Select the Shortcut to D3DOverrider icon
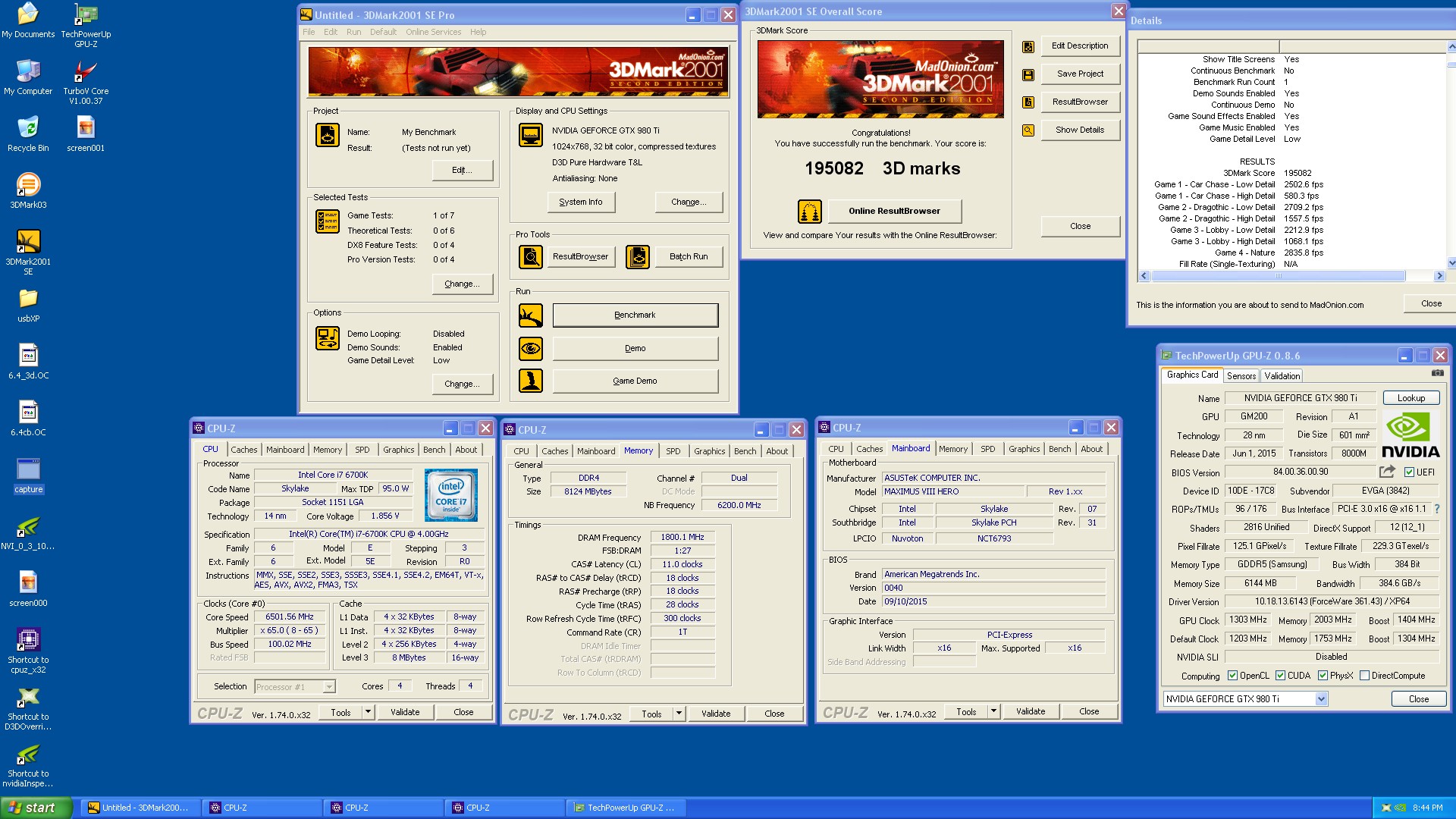The width and height of the screenshot is (1456, 819). 28,708
